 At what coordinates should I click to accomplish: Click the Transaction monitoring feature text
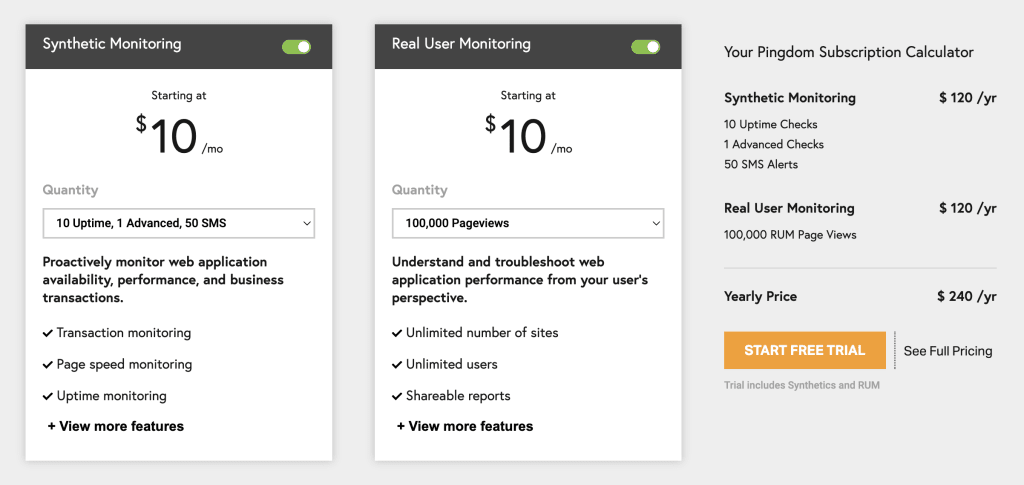click(x=124, y=333)
